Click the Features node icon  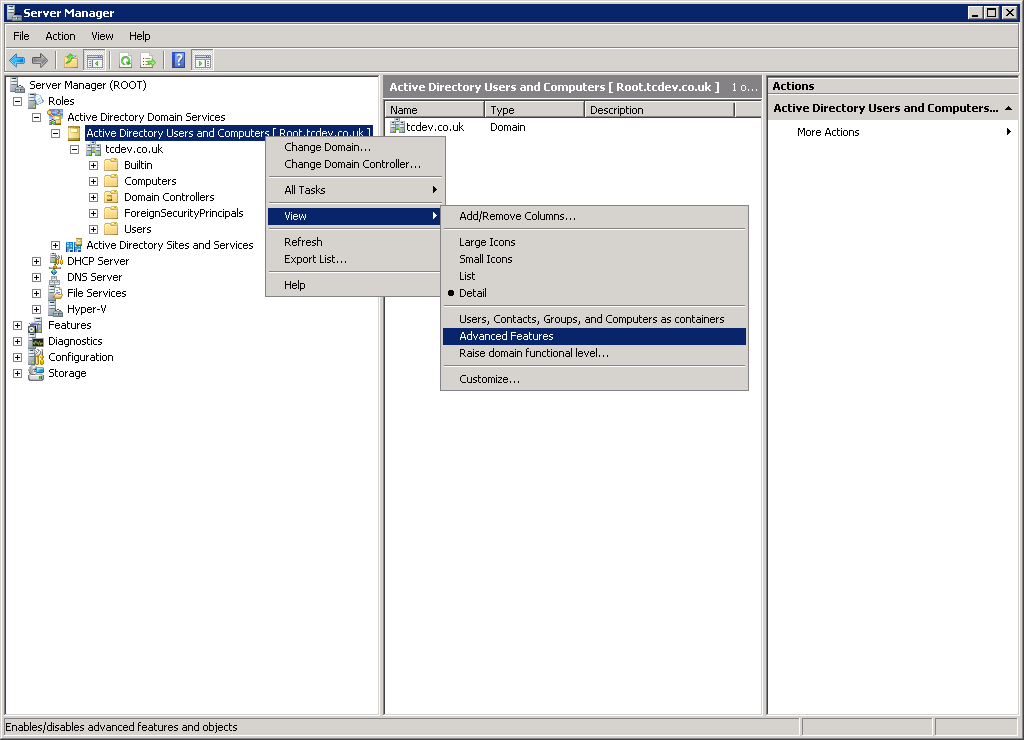(36, 325)
